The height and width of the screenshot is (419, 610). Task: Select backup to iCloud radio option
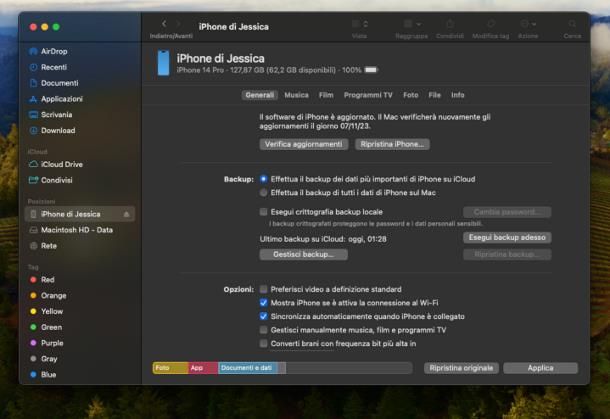(264, 179)
